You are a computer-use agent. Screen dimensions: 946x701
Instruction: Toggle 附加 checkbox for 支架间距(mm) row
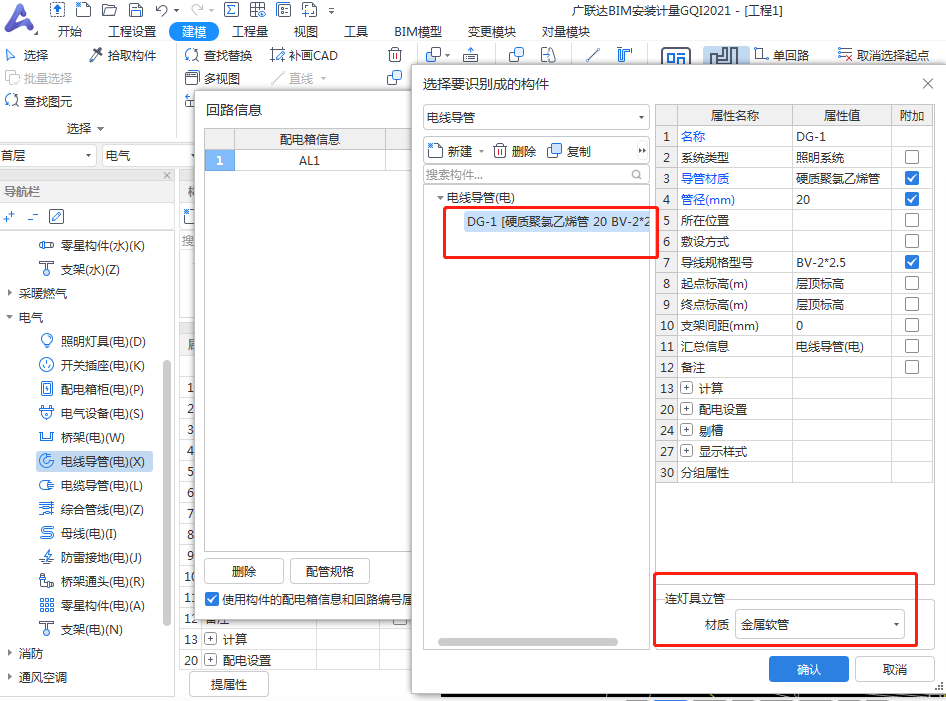click(912, 325)
